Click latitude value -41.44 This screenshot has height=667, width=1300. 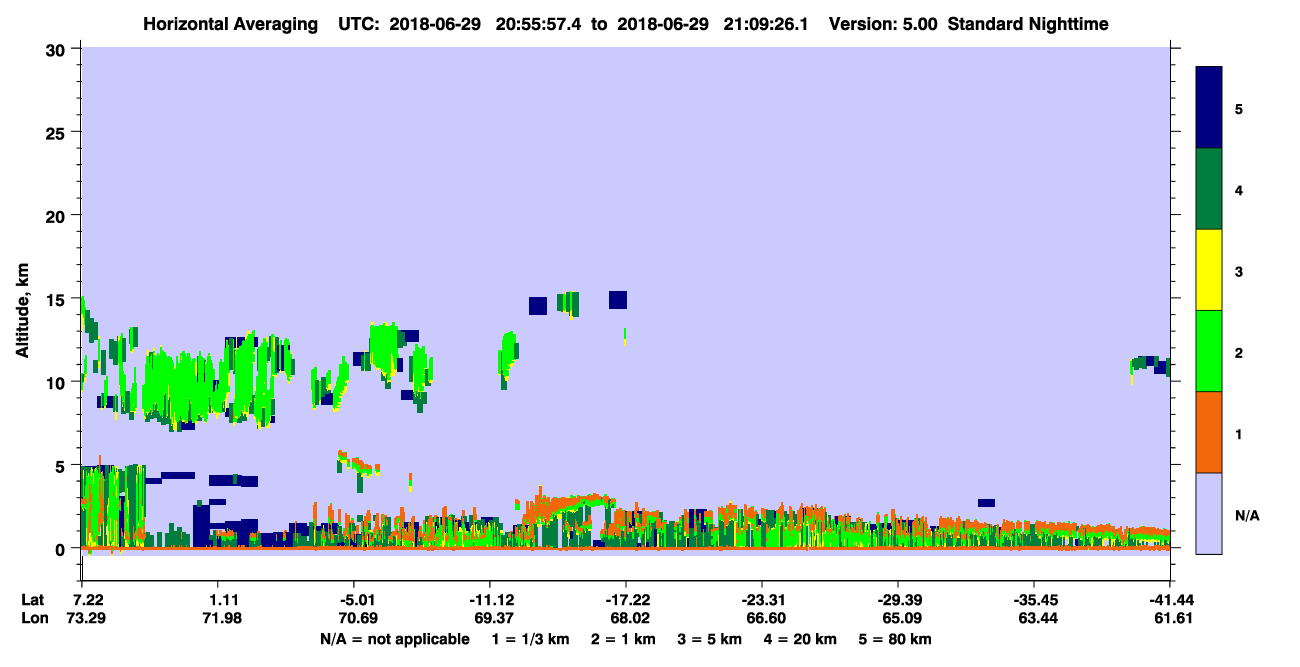[x=1170, y=600]
